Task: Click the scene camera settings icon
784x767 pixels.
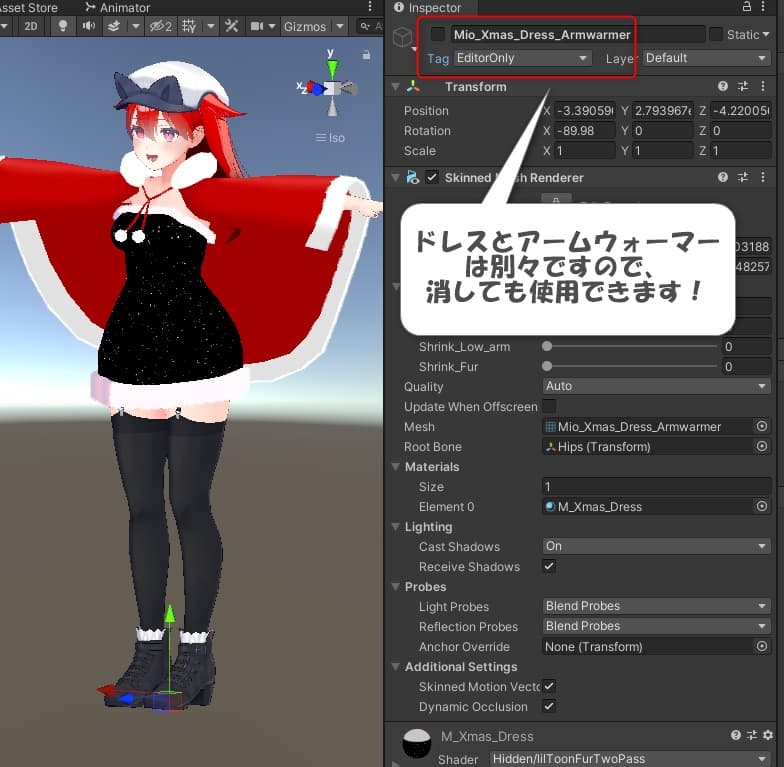Action: click(256, 26)
